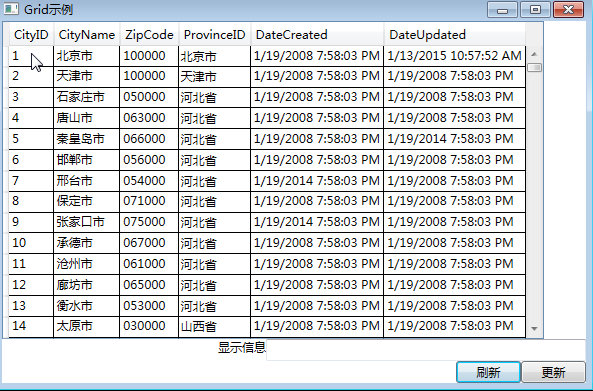
Task: Select the 石家庄市 city name cell
Action: [87, 97]
